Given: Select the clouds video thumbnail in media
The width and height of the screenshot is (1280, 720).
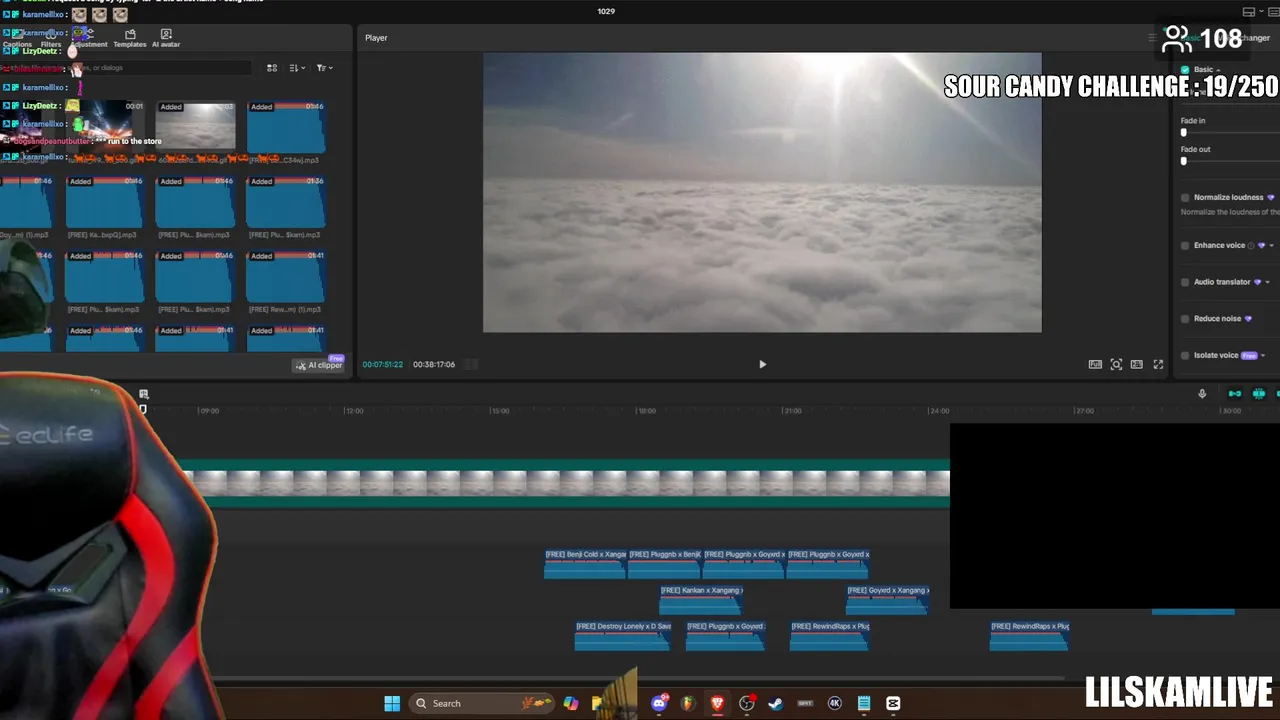Looking at the screenshot, I should [x=195, y=125].
